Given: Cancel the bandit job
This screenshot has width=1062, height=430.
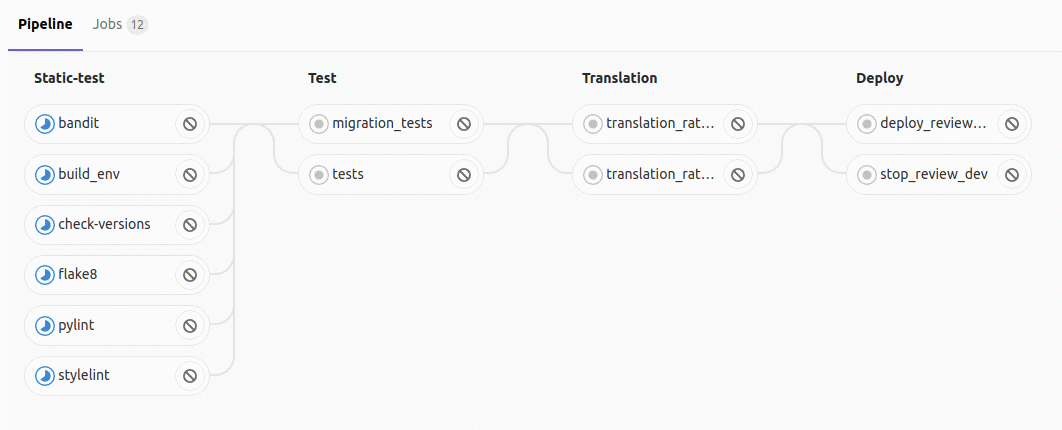Looking at the screenshot, I should 190,124.
